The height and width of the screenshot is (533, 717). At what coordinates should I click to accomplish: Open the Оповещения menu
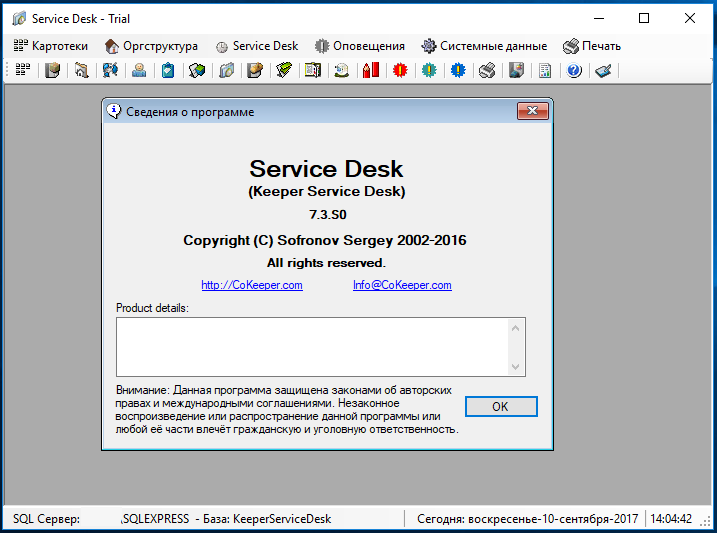point(359,46)
